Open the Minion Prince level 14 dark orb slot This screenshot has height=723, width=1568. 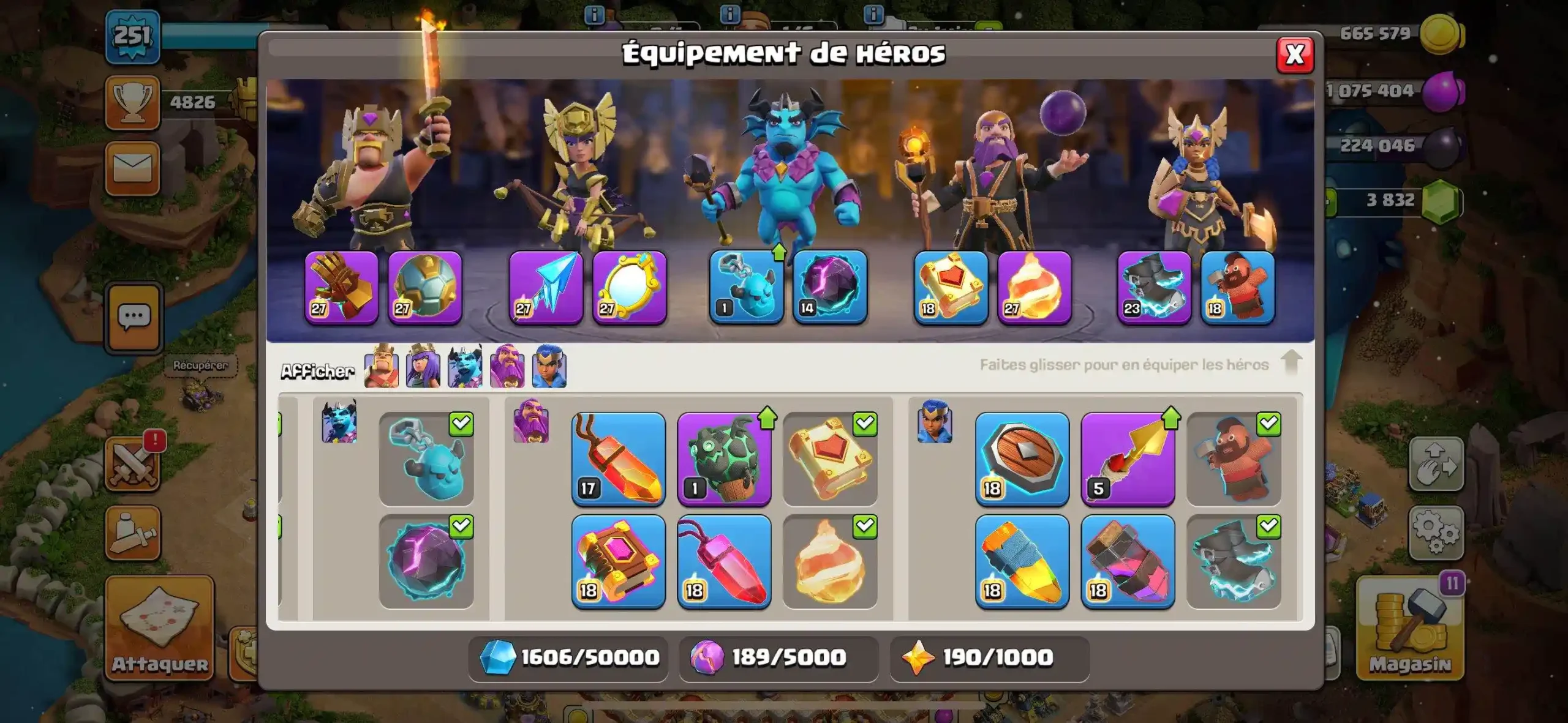click(x=830, y=287)
